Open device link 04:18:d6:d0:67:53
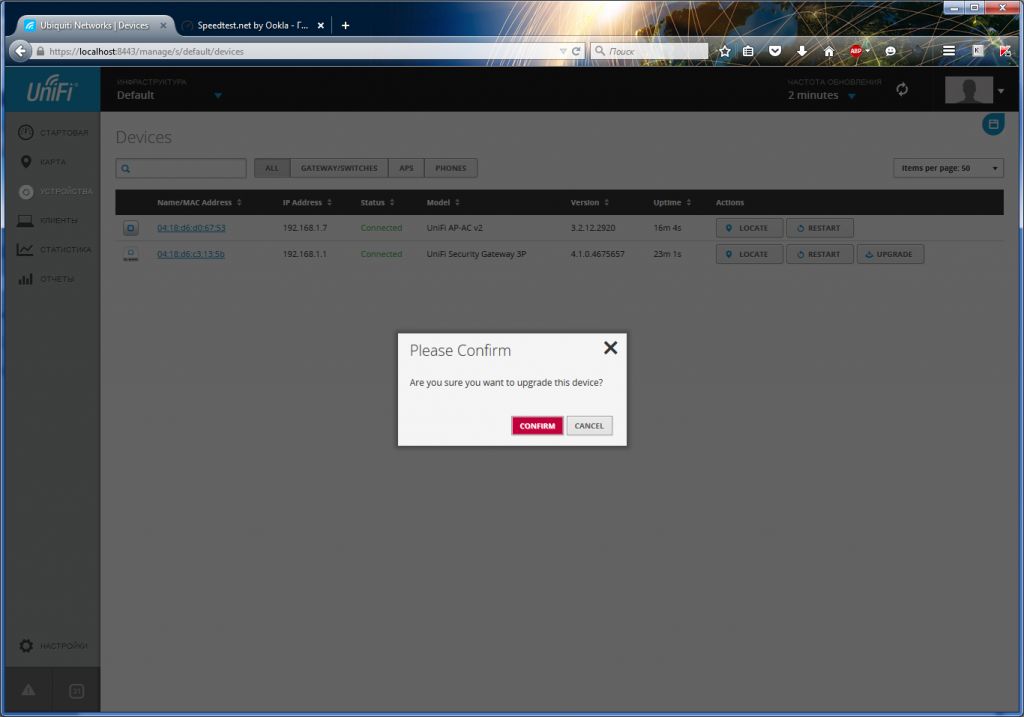 pos(191,228)
